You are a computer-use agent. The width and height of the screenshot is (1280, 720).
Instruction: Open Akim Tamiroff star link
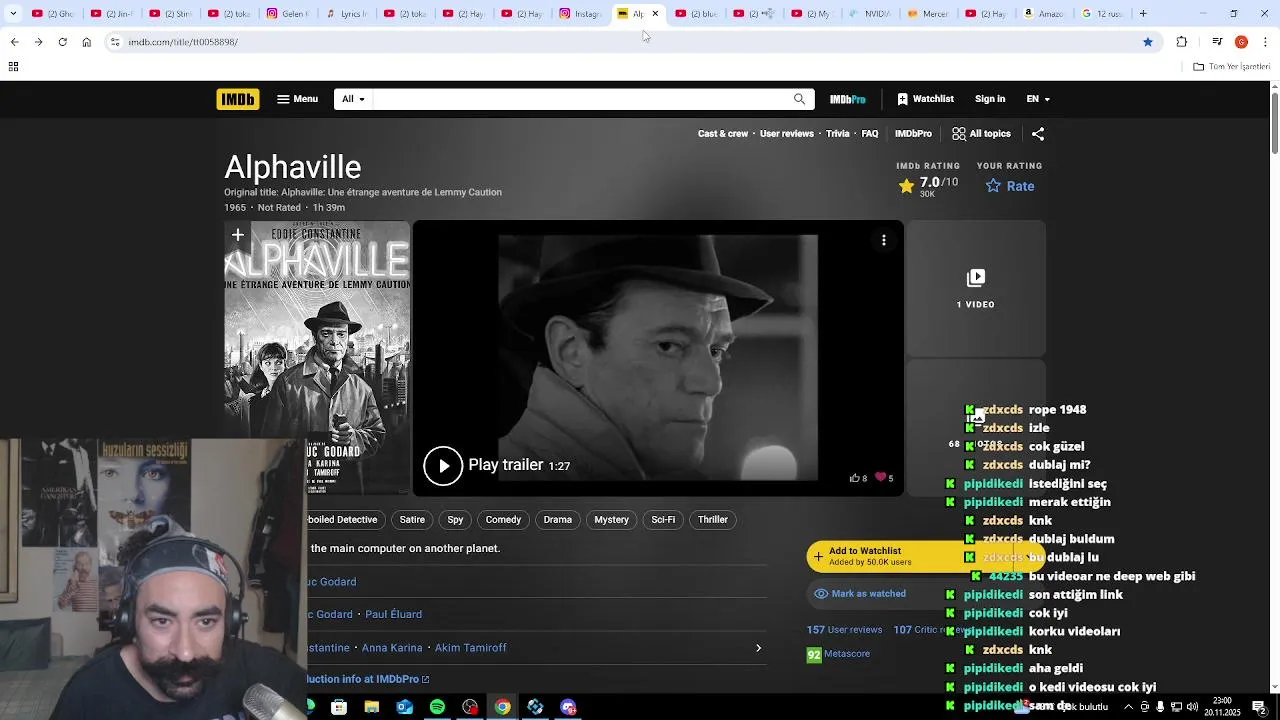[470, 648]
